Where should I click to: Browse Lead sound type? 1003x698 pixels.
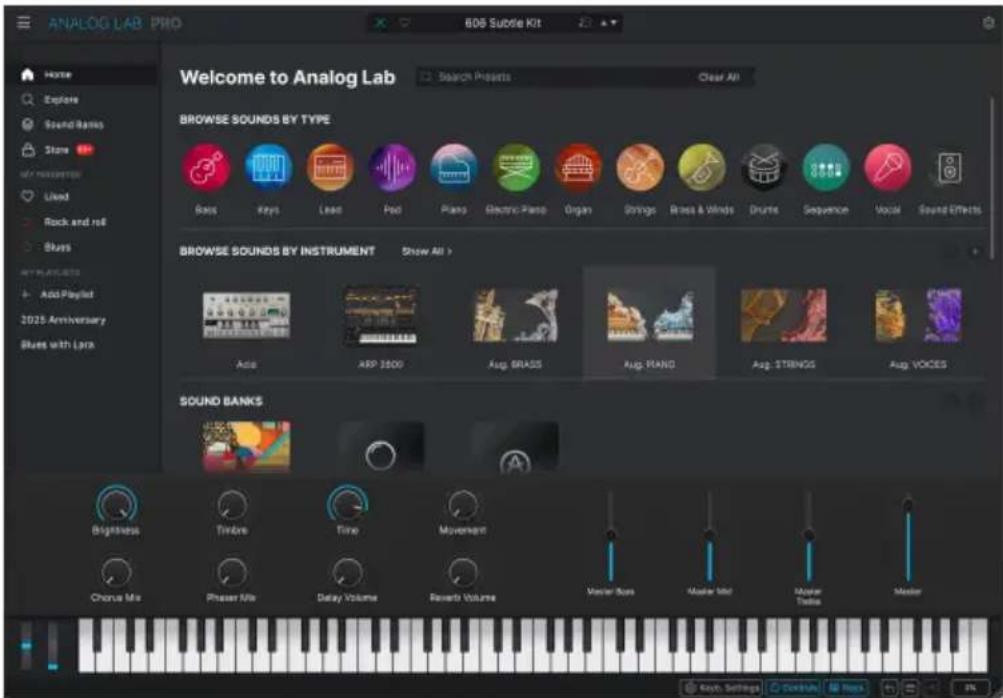pyautogui.click(x=330, y=168)
